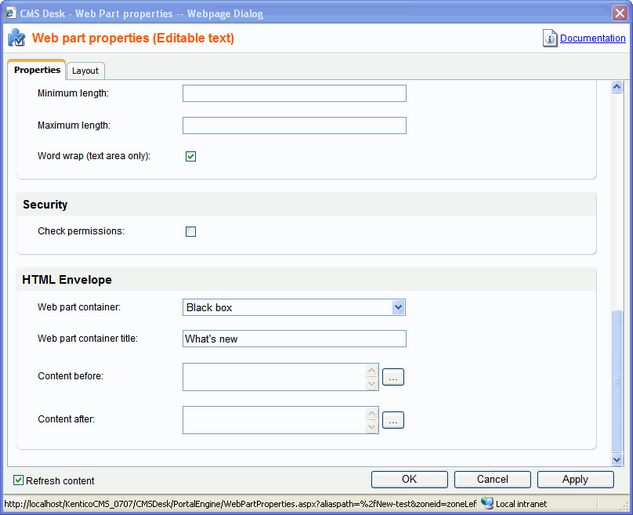
Task: Open the Documentation link
Action: tap(593, 38)
